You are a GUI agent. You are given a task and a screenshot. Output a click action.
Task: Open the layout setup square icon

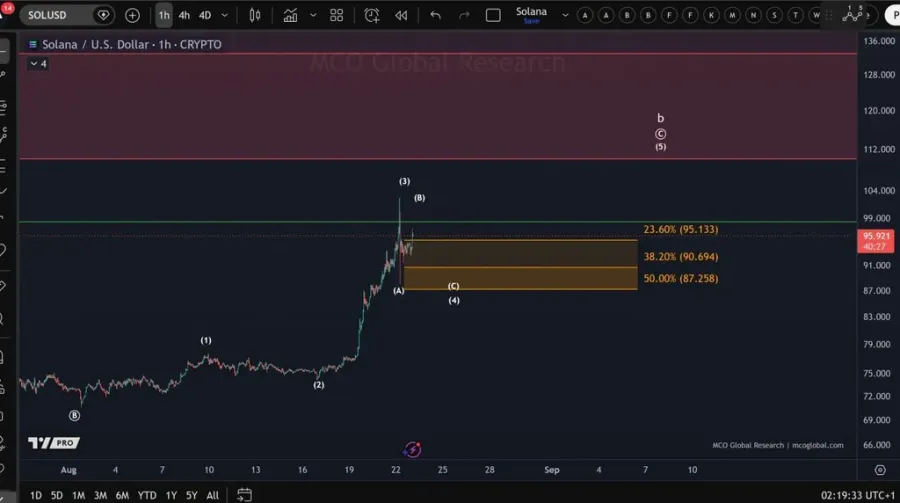tap(493, 16)
